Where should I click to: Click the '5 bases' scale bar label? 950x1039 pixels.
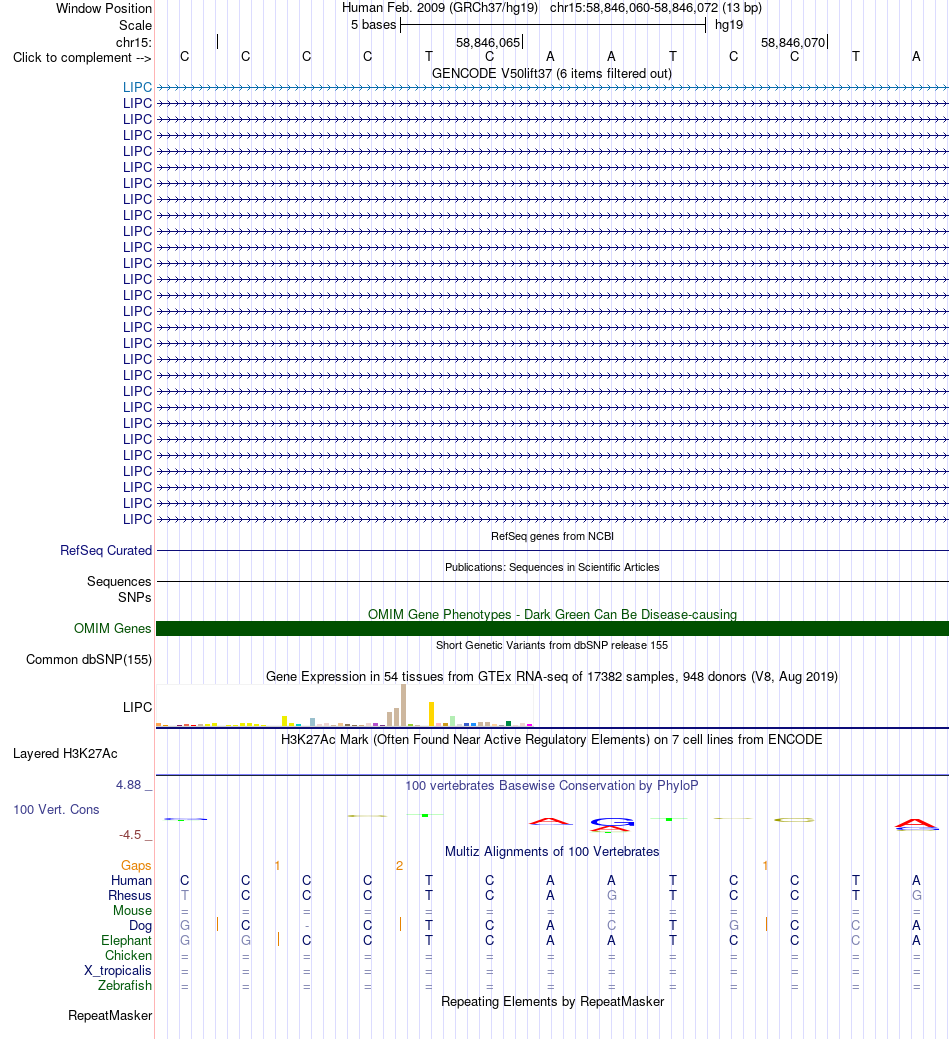[x=374, y=25]
